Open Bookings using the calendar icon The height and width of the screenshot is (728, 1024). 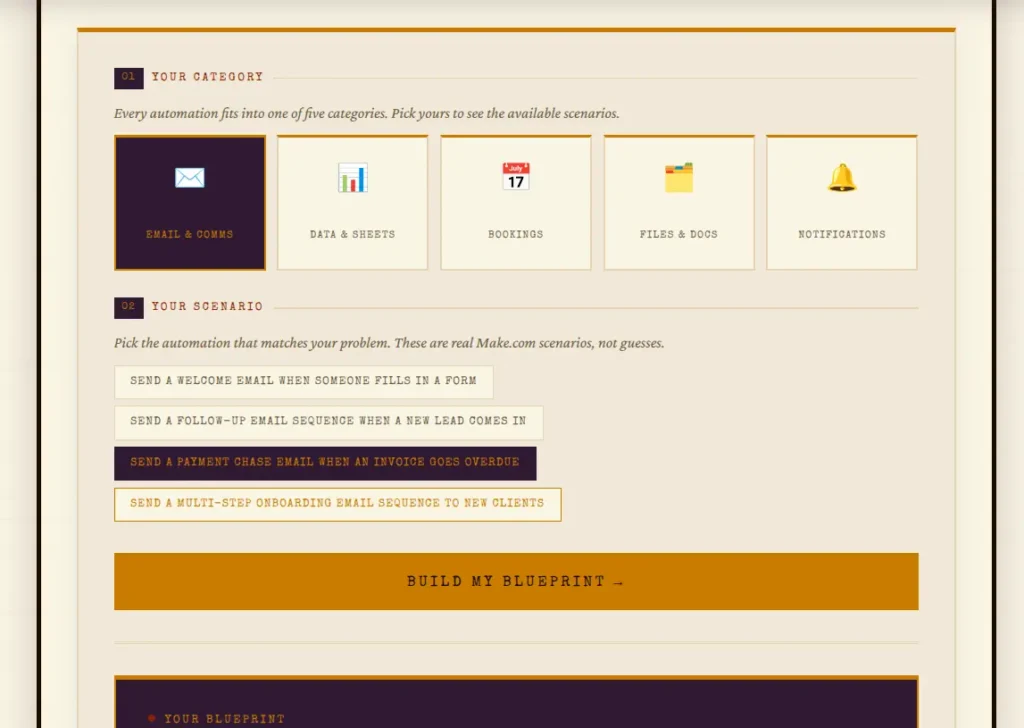(515, 177)
